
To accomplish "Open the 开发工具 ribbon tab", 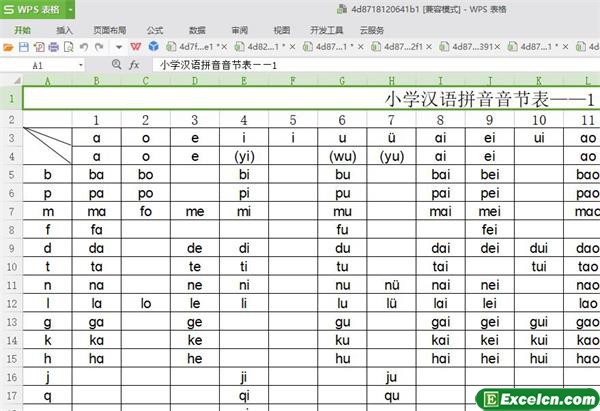I will [326, 30].
